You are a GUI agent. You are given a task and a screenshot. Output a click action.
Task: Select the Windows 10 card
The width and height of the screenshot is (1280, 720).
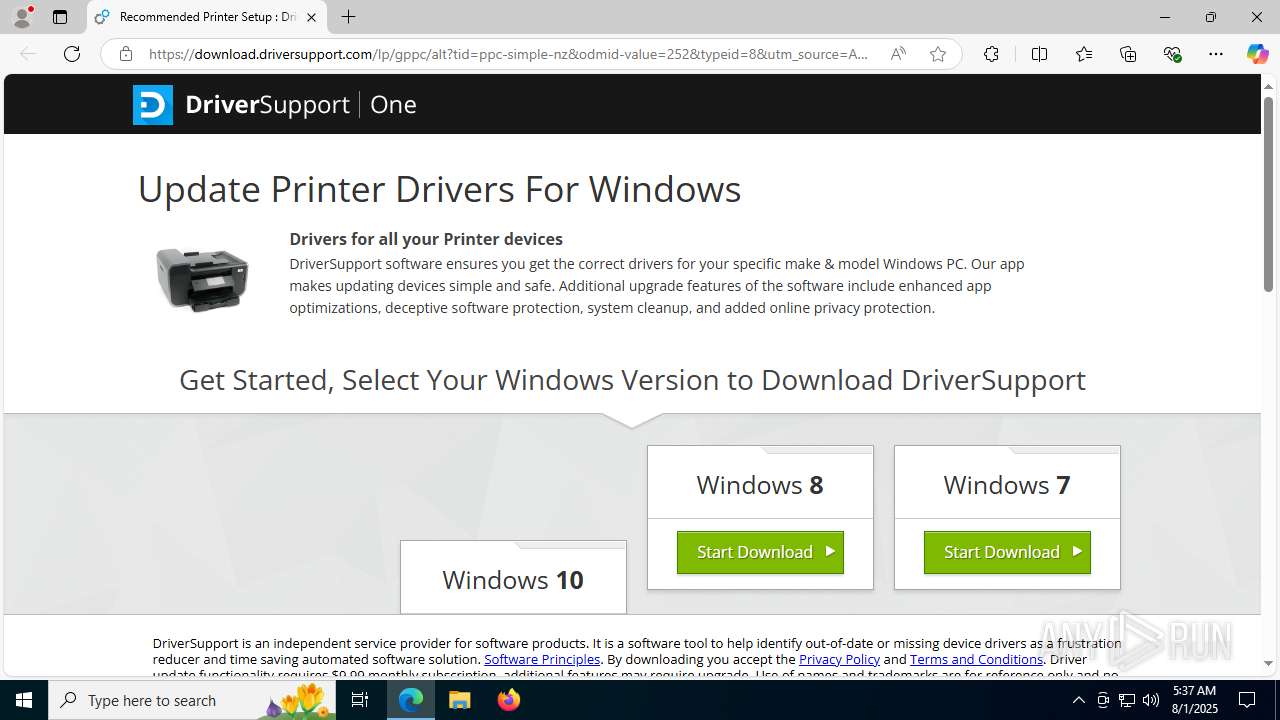(513, 578)
